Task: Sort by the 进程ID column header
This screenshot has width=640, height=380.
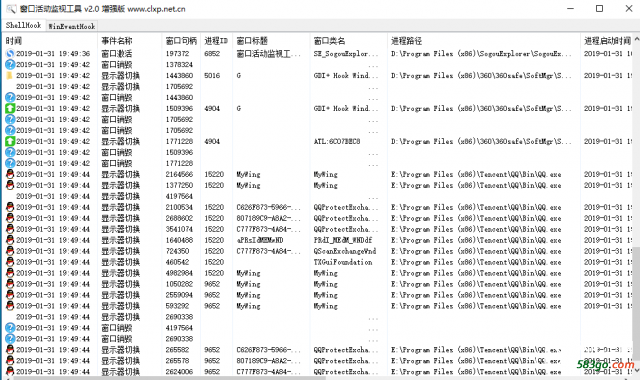Action: 217,41
